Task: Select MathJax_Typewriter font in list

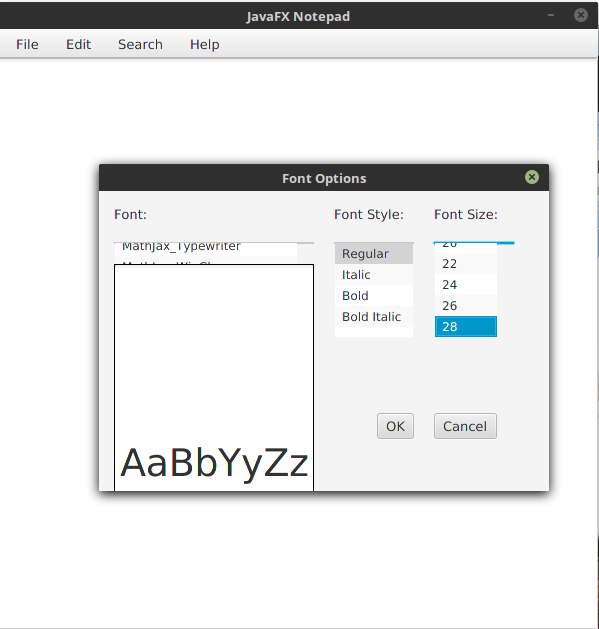Action: point(206,249)
